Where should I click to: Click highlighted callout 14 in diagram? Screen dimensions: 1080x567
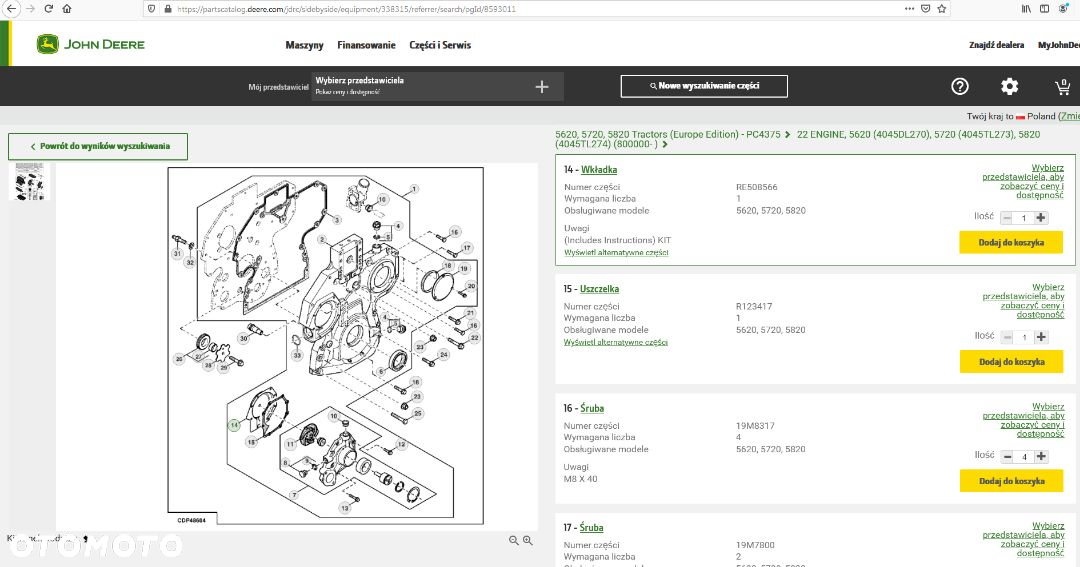tap(234, 425)
